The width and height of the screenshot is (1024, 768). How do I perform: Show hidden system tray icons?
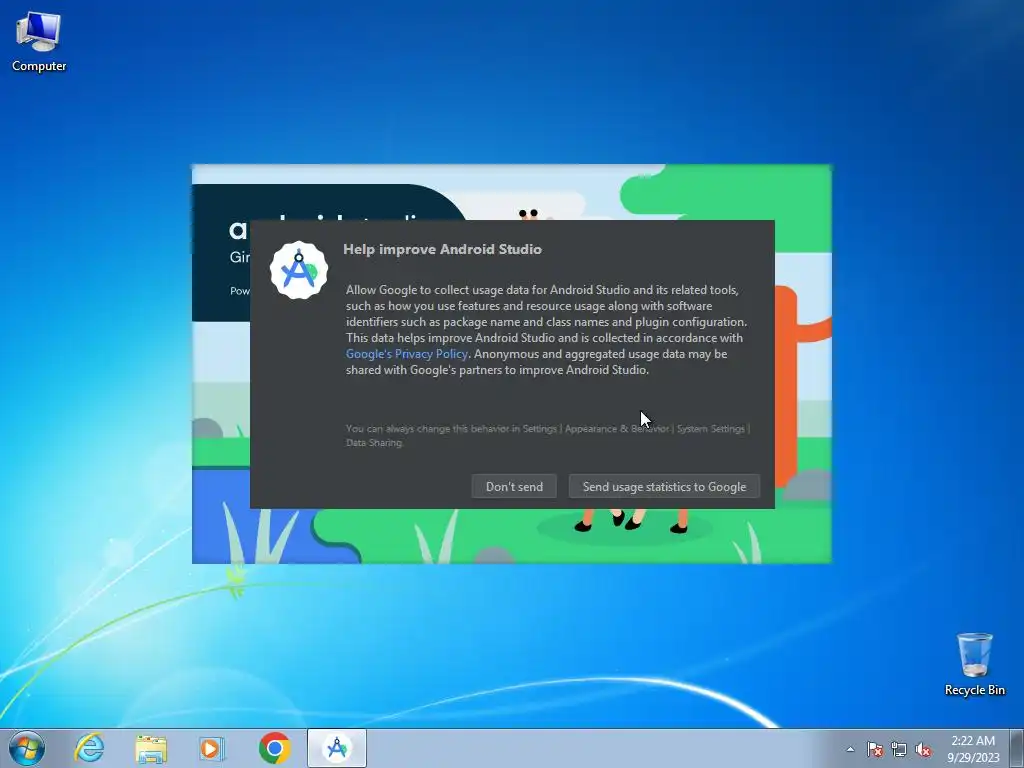point(850,749)
